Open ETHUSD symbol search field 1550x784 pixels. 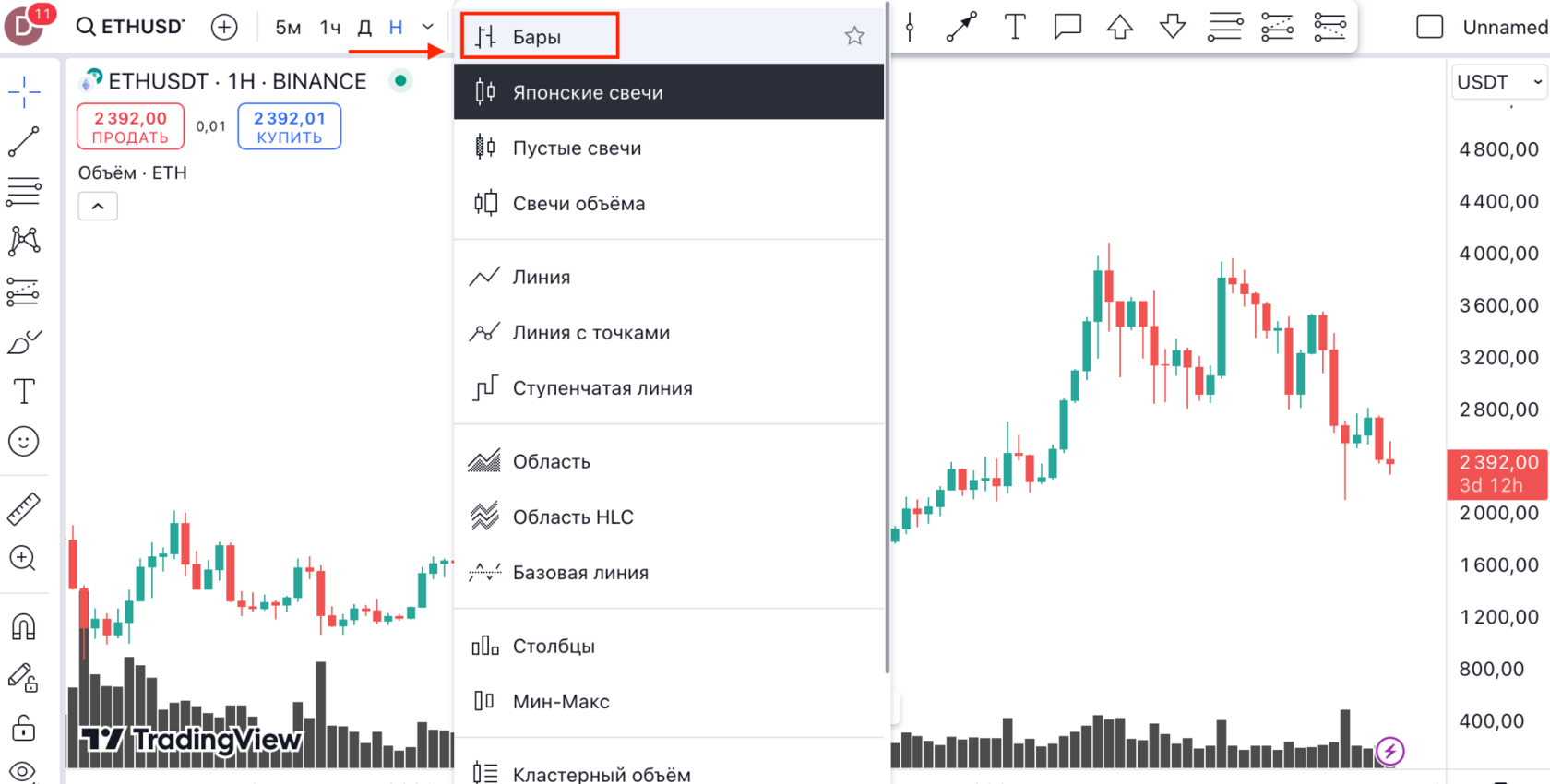[x=131, y=28]
